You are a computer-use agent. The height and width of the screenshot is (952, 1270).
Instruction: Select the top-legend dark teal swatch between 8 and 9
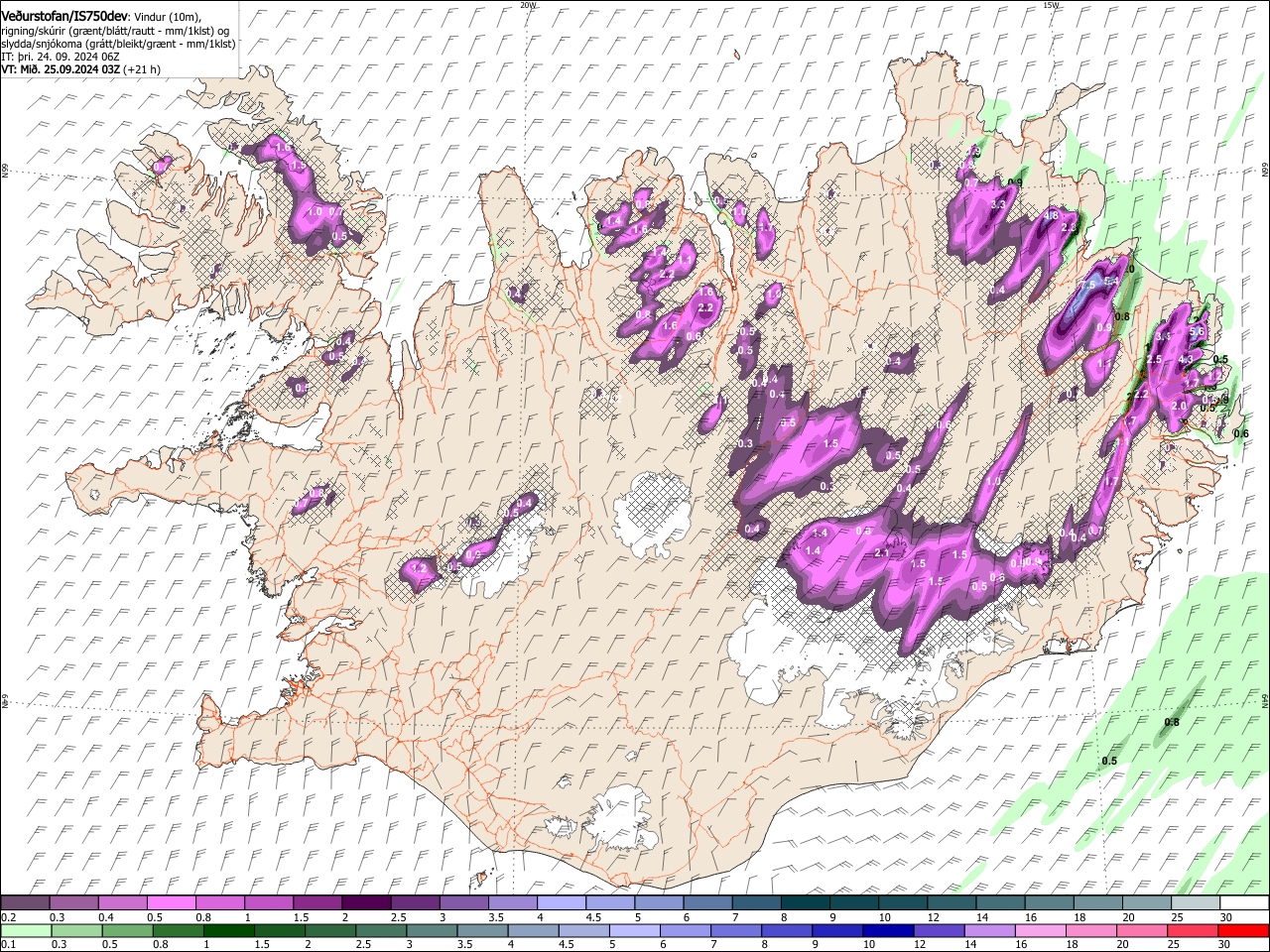[x=806, y=902]
